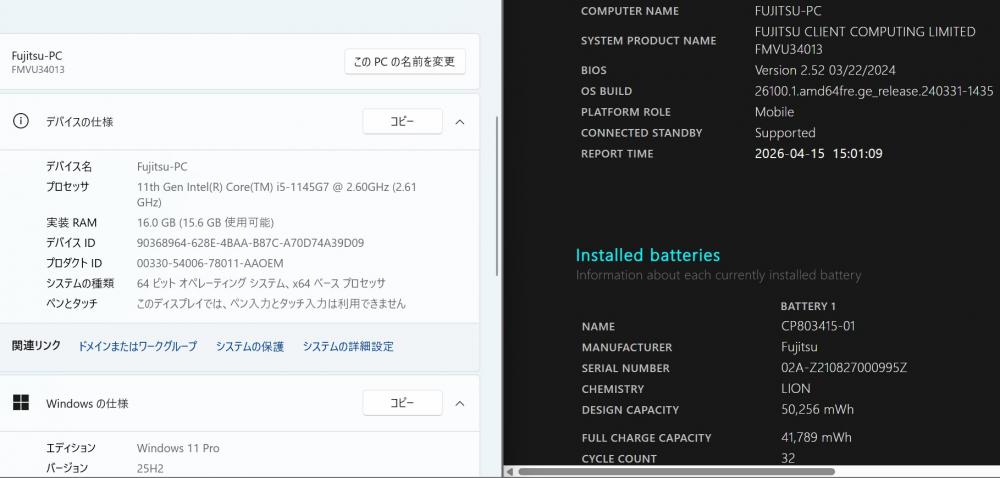Collapse the Windows specifications section

(460, 403)
